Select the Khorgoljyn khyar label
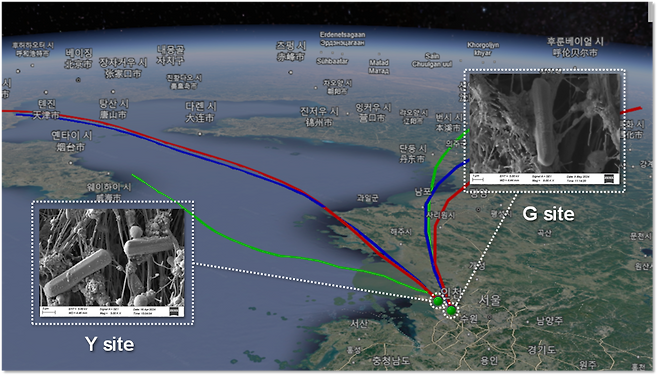 point(483,49)
